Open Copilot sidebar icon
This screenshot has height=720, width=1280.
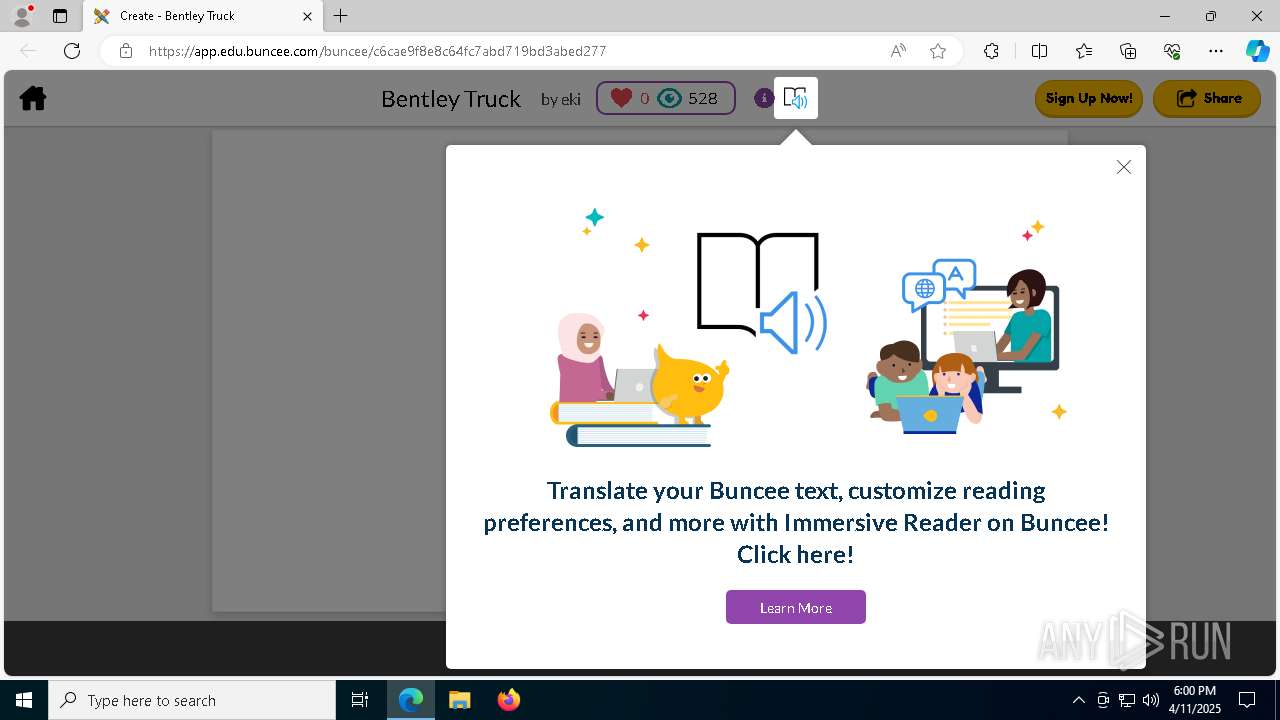[x=1257, y=51]
